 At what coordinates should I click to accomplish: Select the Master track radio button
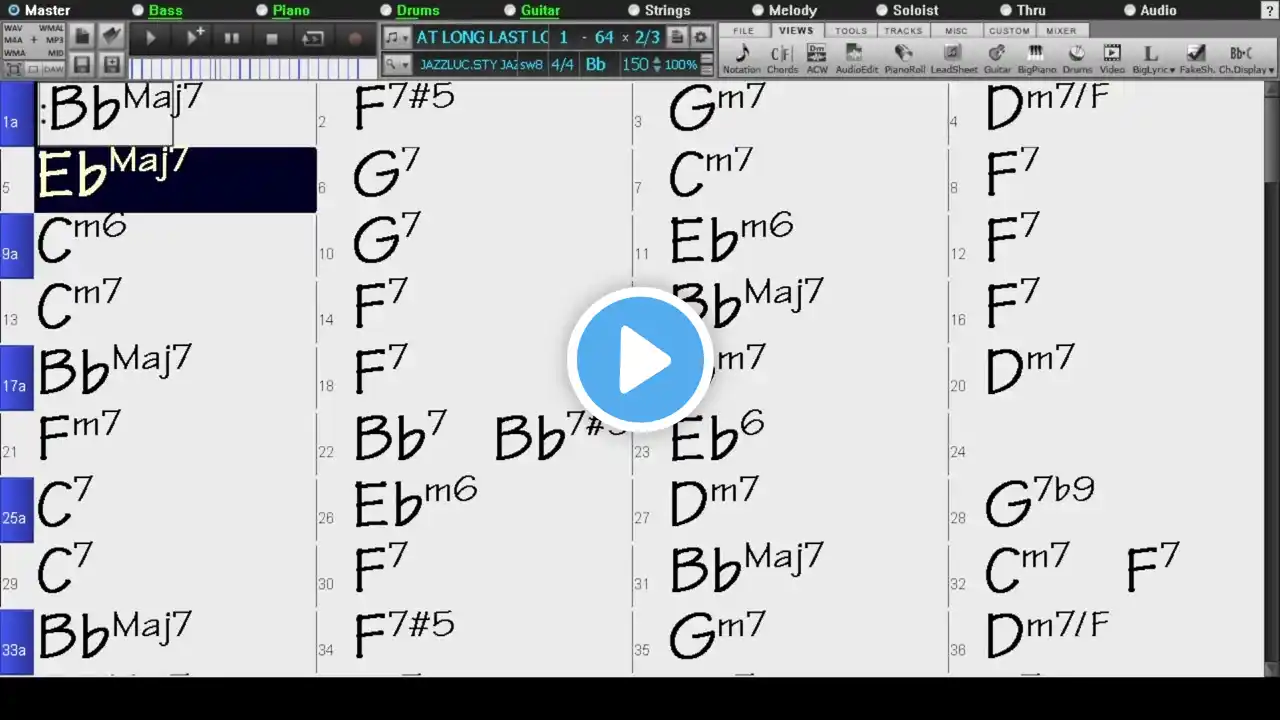tap(14, 10)
